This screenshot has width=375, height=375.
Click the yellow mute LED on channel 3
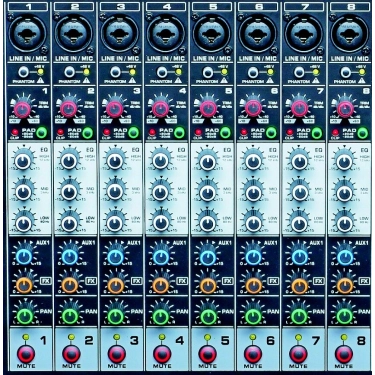pos(116,337)
